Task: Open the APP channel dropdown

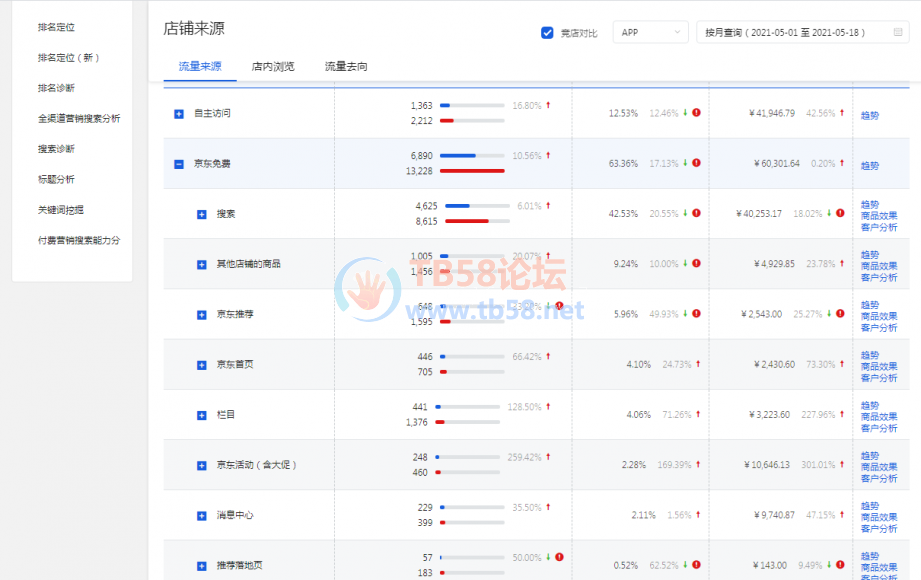Action: click(x=650, y=32)
